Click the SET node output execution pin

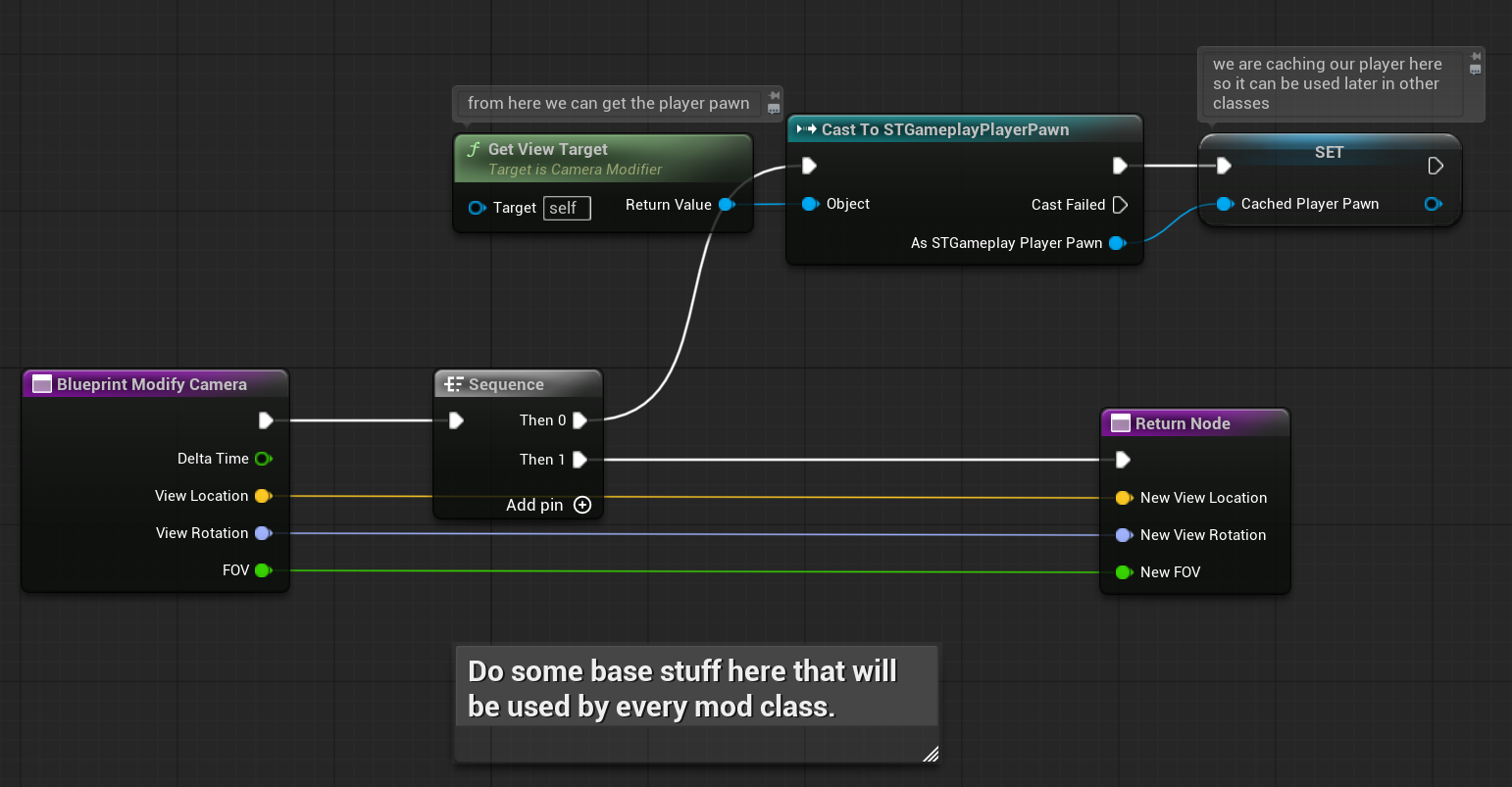point(1436,166)
